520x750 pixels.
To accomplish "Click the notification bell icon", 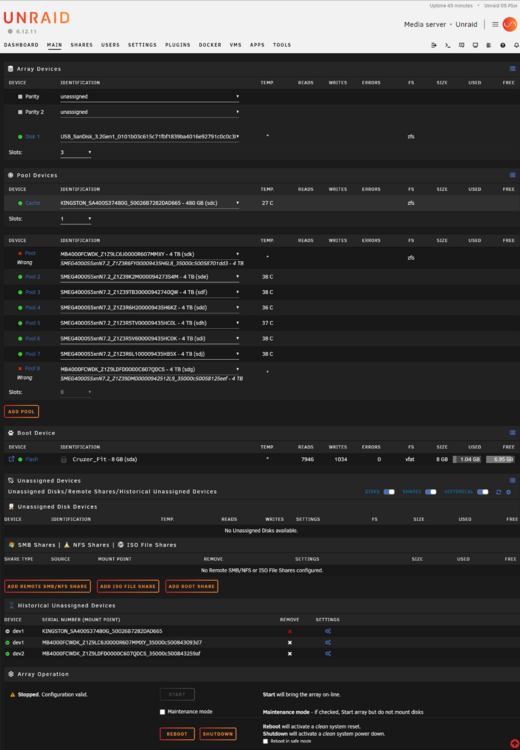I will click(516, 45).
